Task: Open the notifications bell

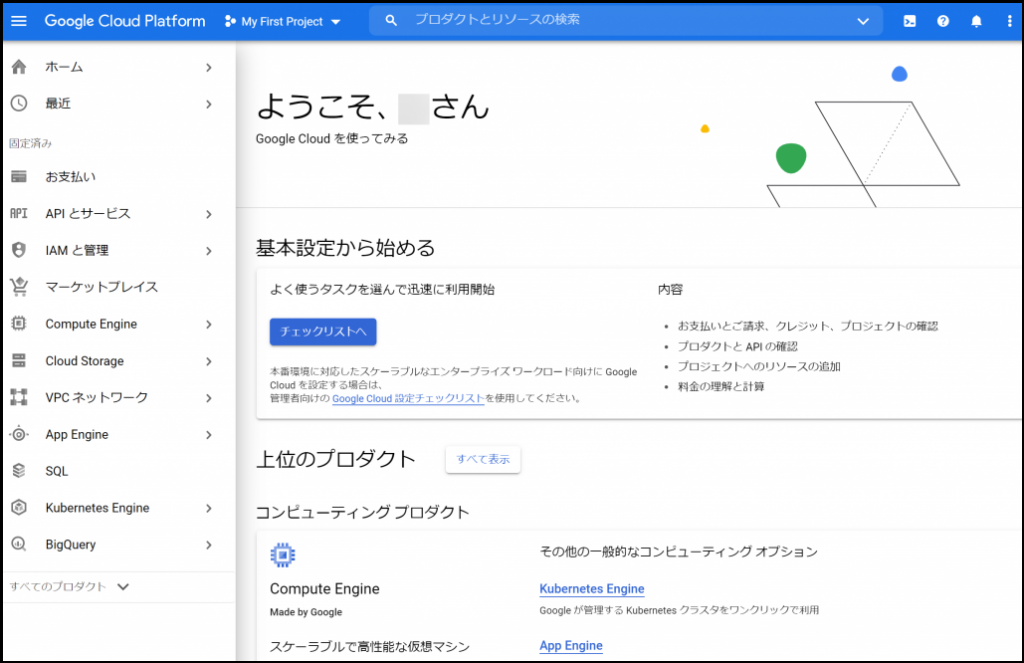Action: [x=976, y=21]
